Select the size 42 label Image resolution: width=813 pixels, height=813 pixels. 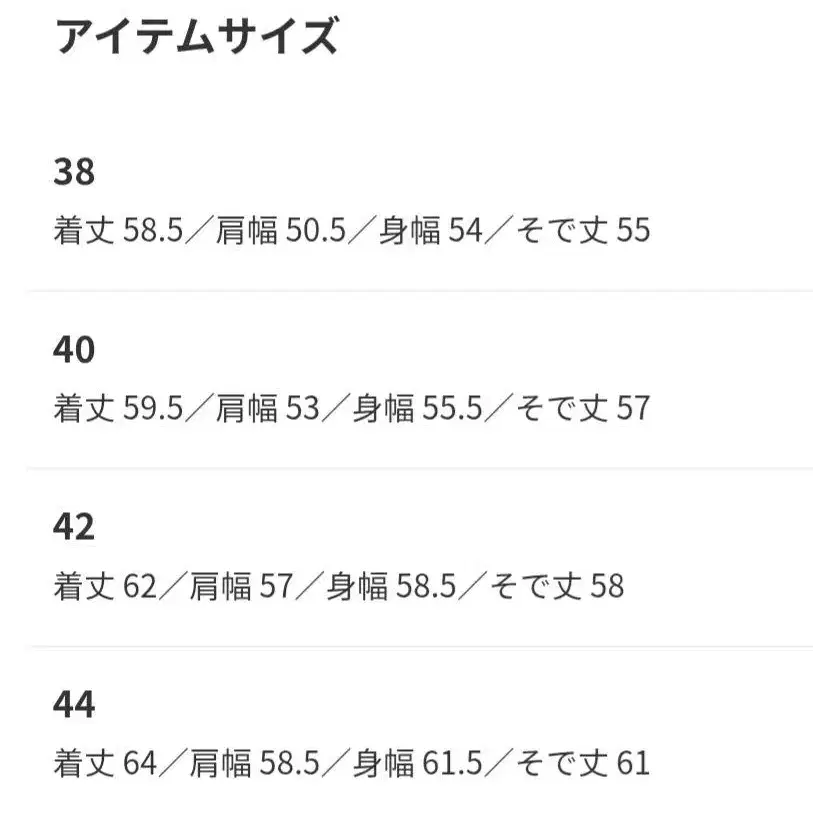[x=74, y=527]
